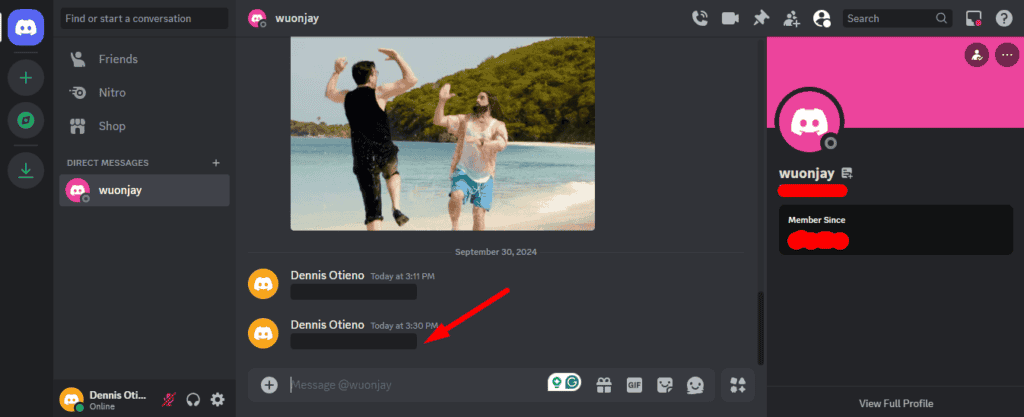This screenshot has height=417, width=1024.
Task: Toggle the user profile side panel
Action: coord(822,18)
